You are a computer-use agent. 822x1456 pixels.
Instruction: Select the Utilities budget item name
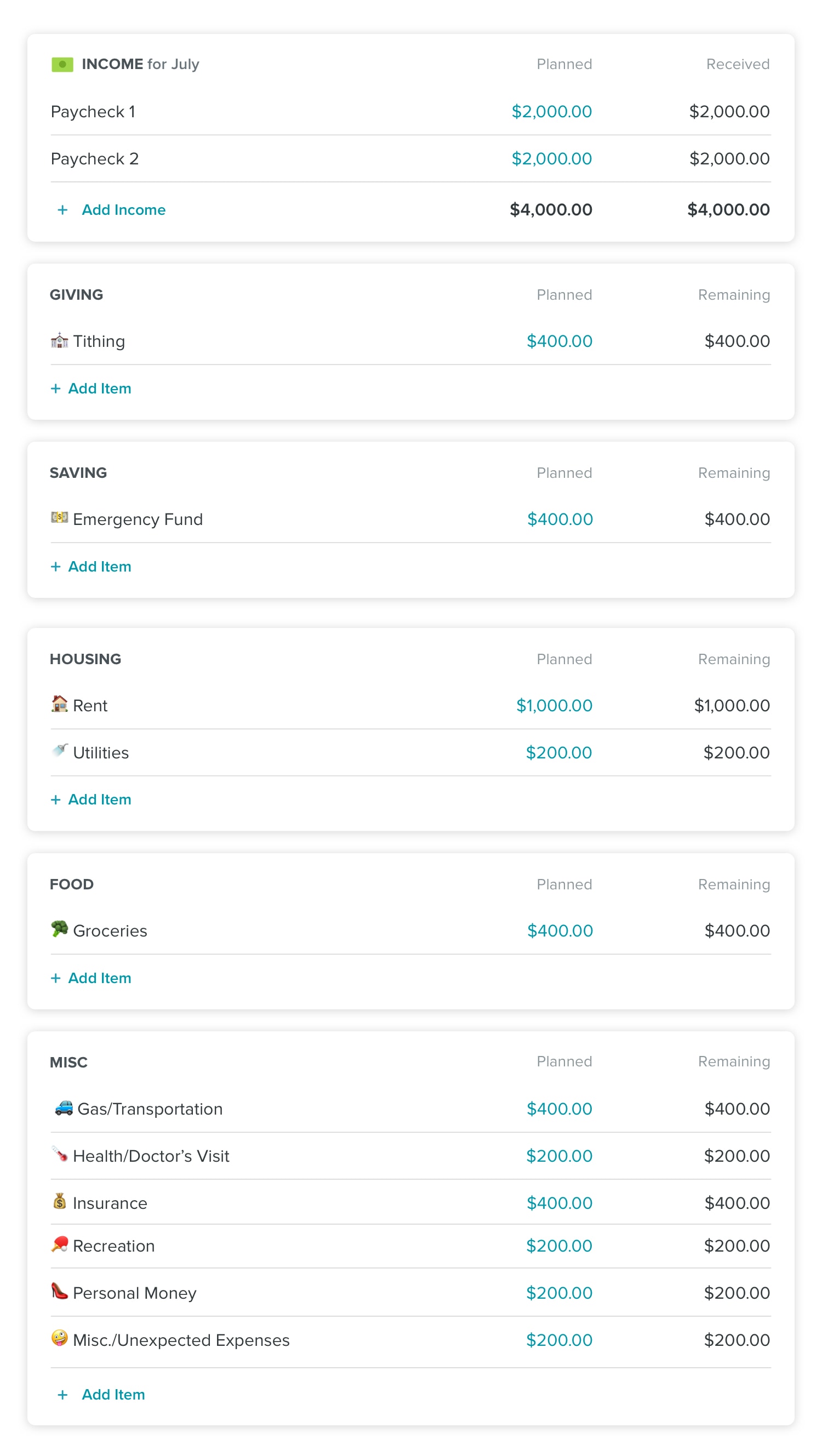coord(101,753)
